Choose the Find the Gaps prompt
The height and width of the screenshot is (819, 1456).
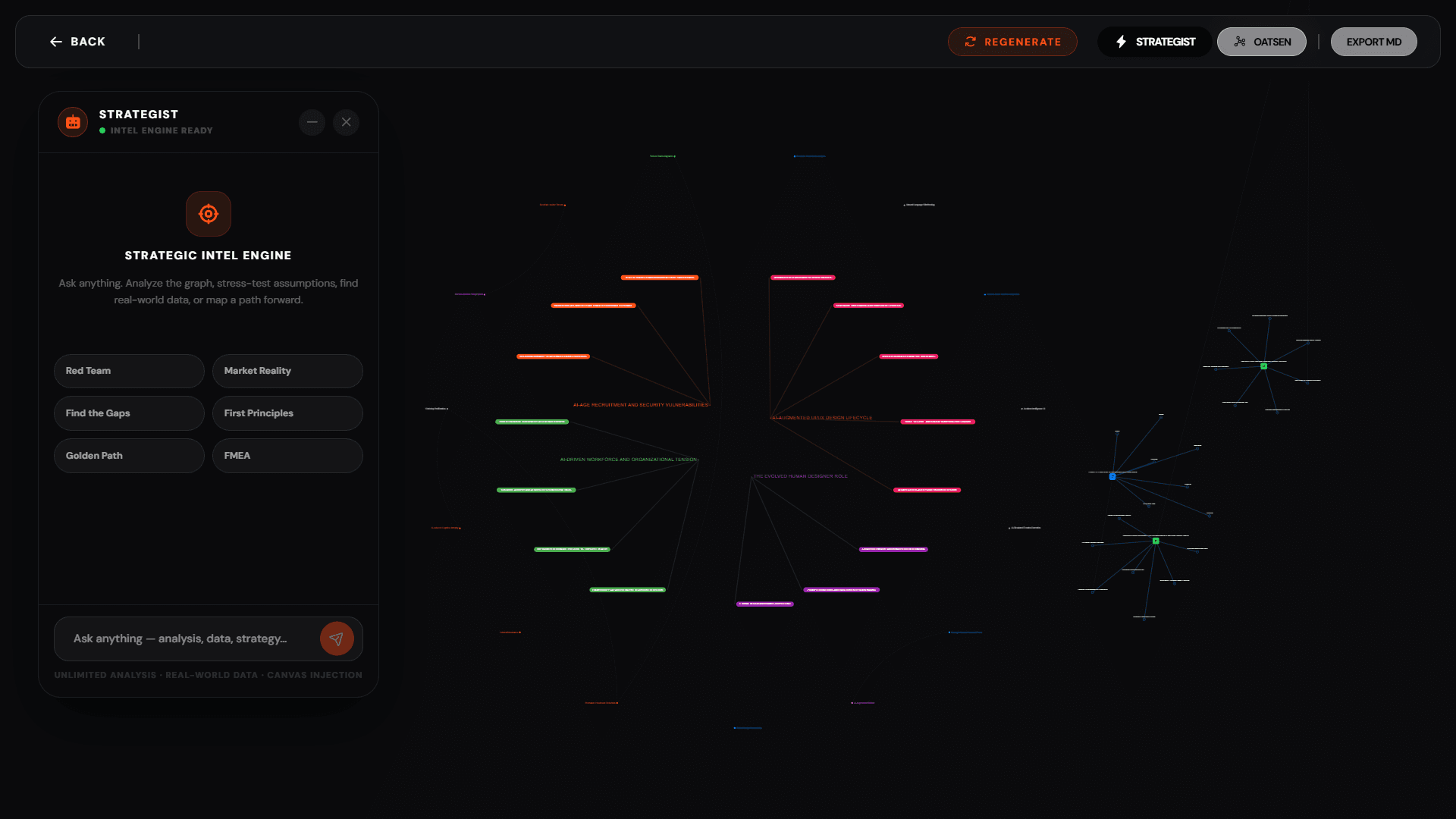tap(129, 413)
